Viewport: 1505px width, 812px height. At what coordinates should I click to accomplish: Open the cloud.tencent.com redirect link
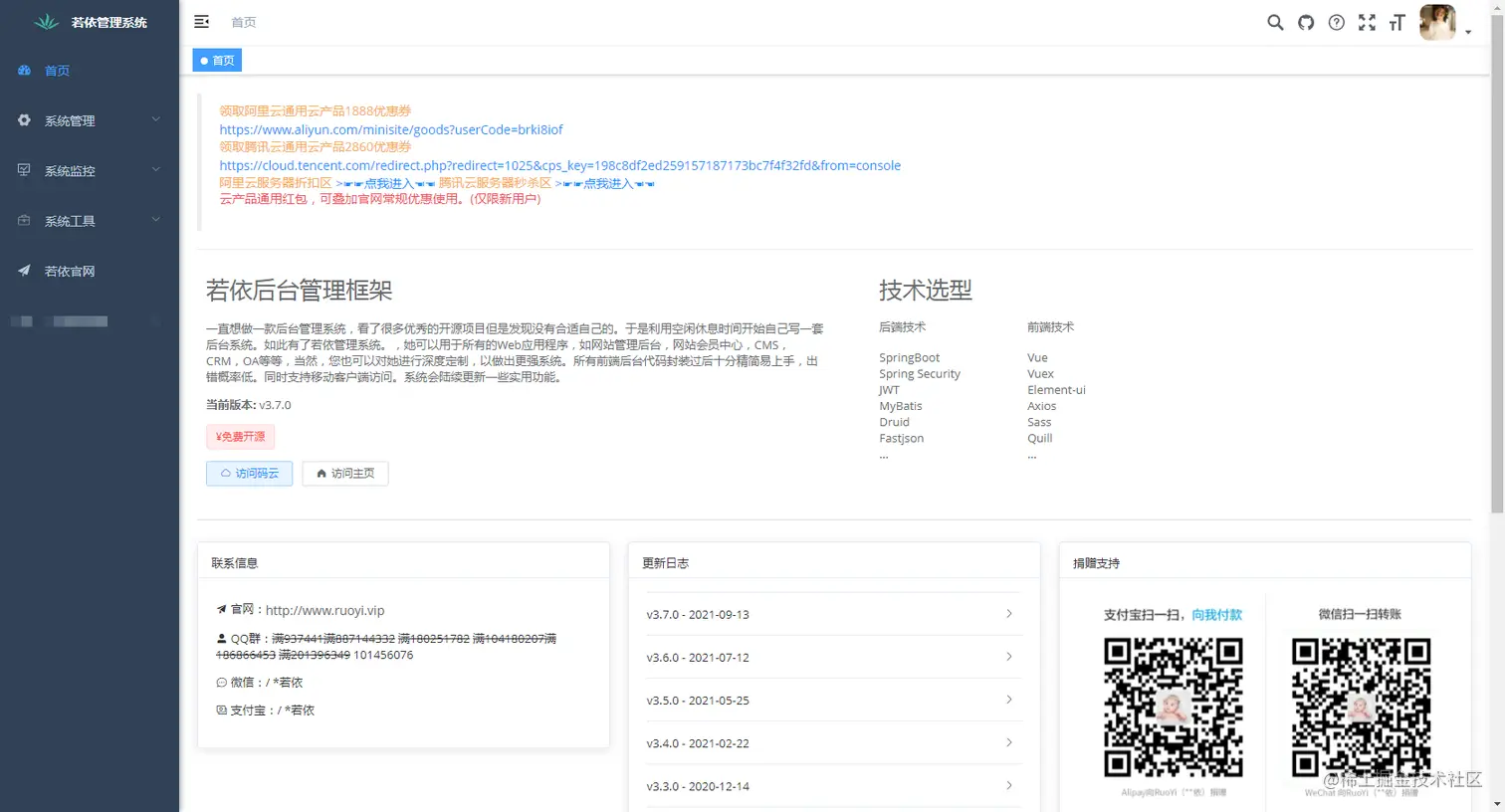[560, 165]
